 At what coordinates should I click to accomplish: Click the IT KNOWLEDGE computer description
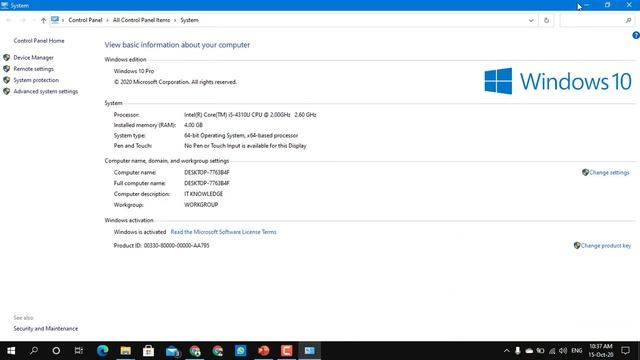pos(203,194)
